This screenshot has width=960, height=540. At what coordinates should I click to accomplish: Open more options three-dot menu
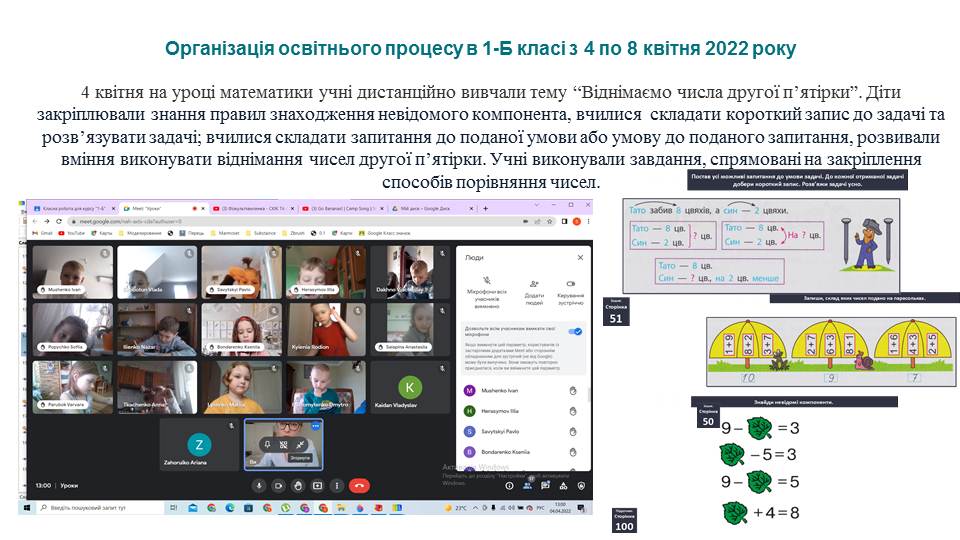click(337, 485)
